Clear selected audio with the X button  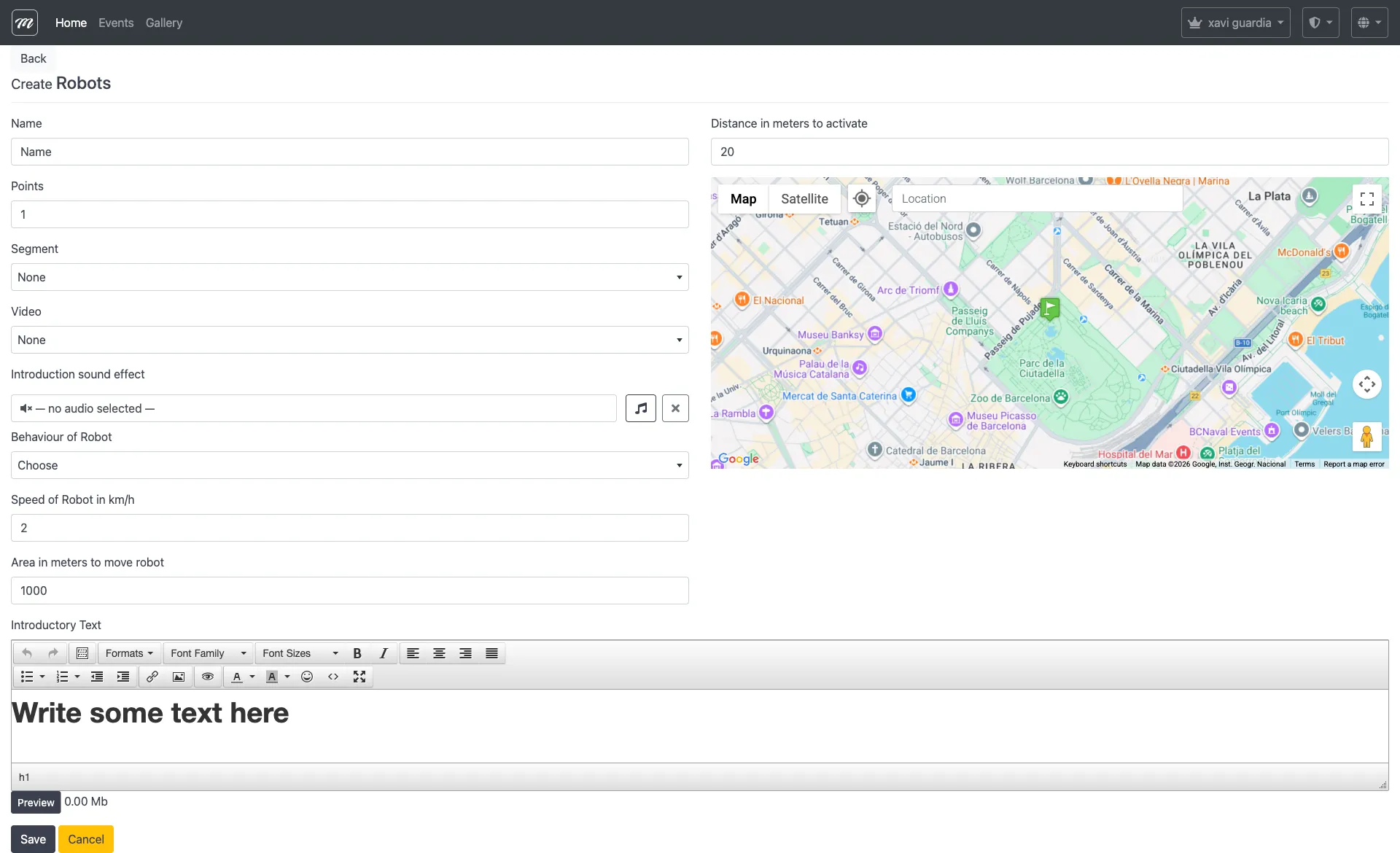[x=675, y=408]
